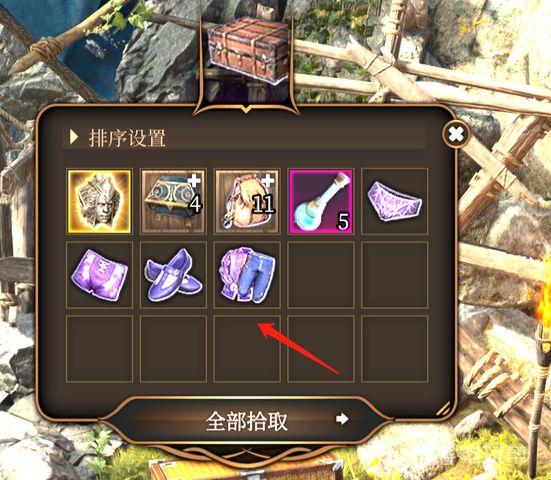This screenshot has width=551, height=480.
Task: Select the backpack item with count 11
Action: (x=247, y=201)
